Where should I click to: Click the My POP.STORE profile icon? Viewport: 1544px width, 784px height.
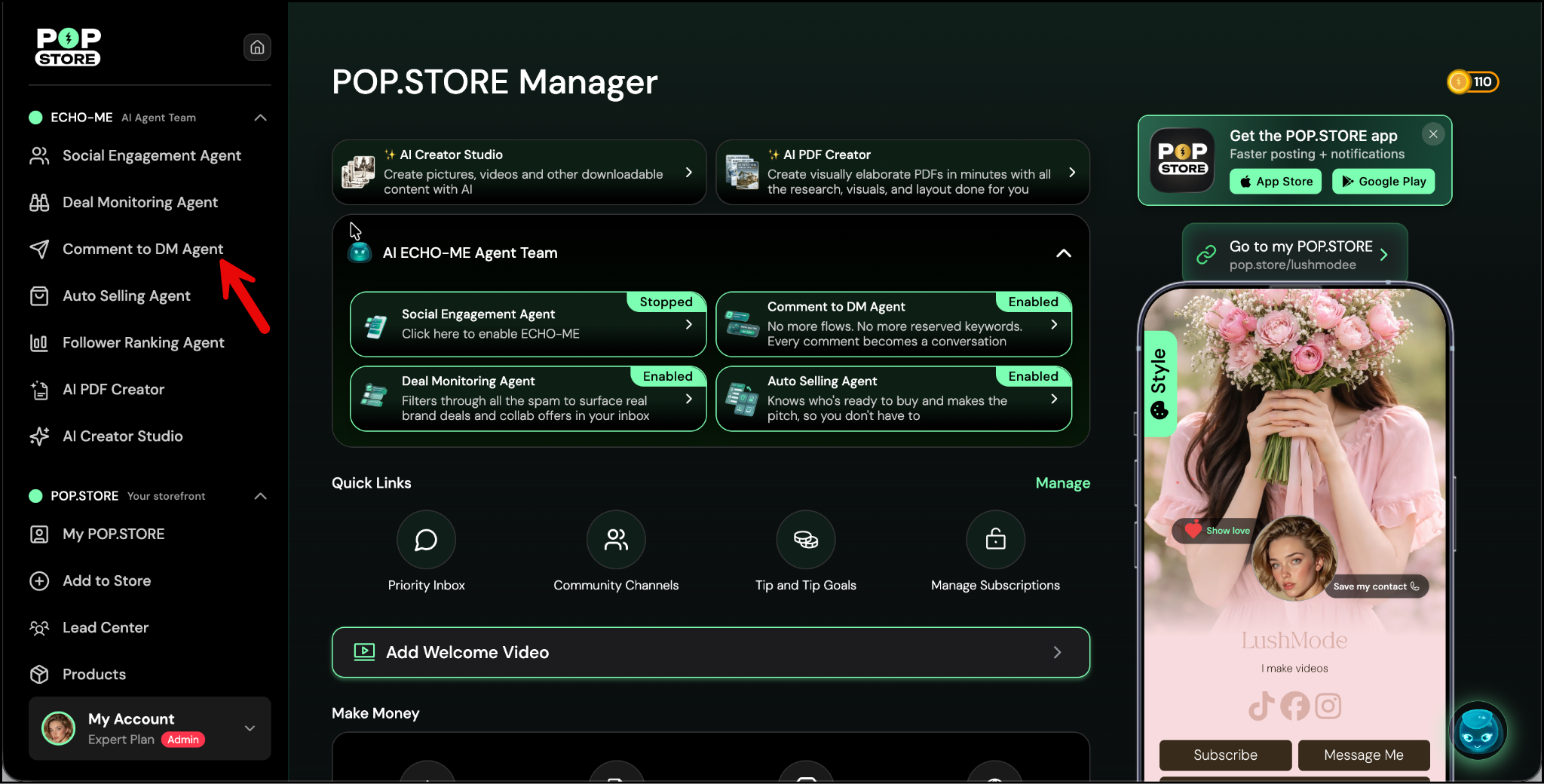pos(39,534)
